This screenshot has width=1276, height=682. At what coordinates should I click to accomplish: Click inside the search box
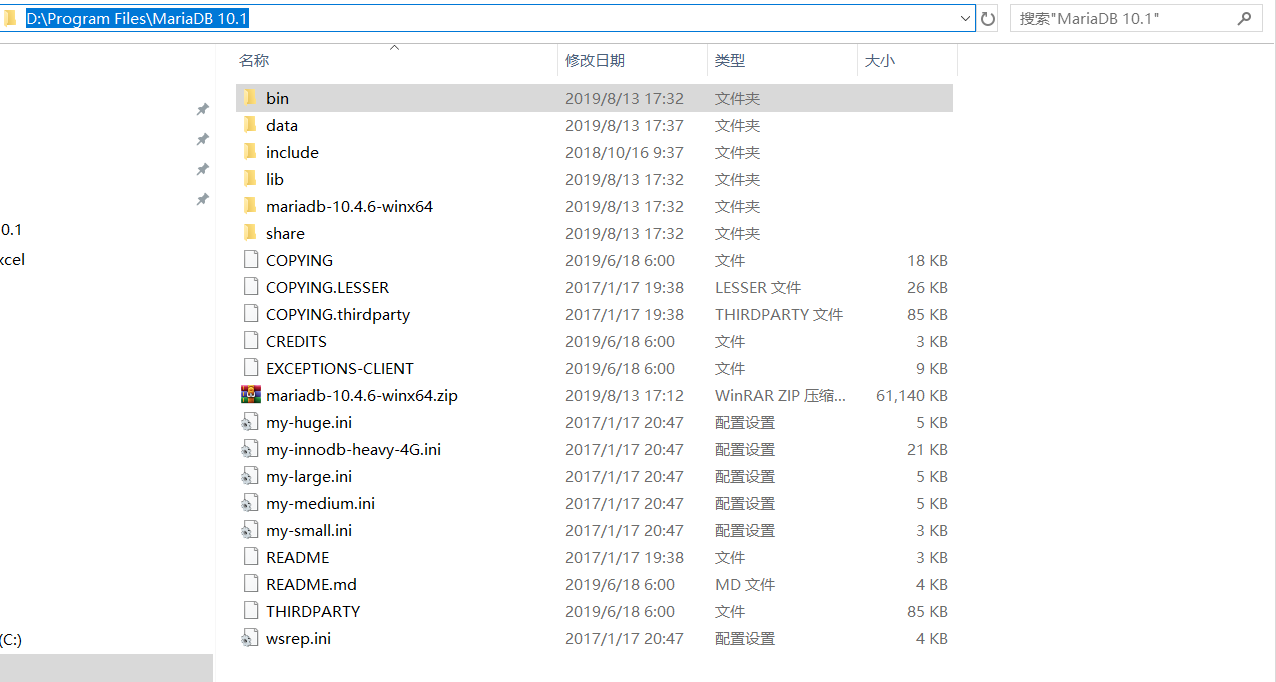tap(1120, 18)
